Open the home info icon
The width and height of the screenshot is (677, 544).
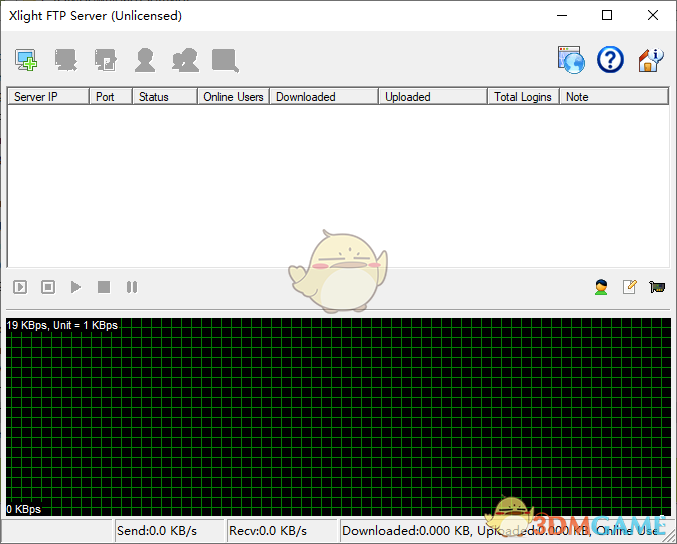point(650,60)
